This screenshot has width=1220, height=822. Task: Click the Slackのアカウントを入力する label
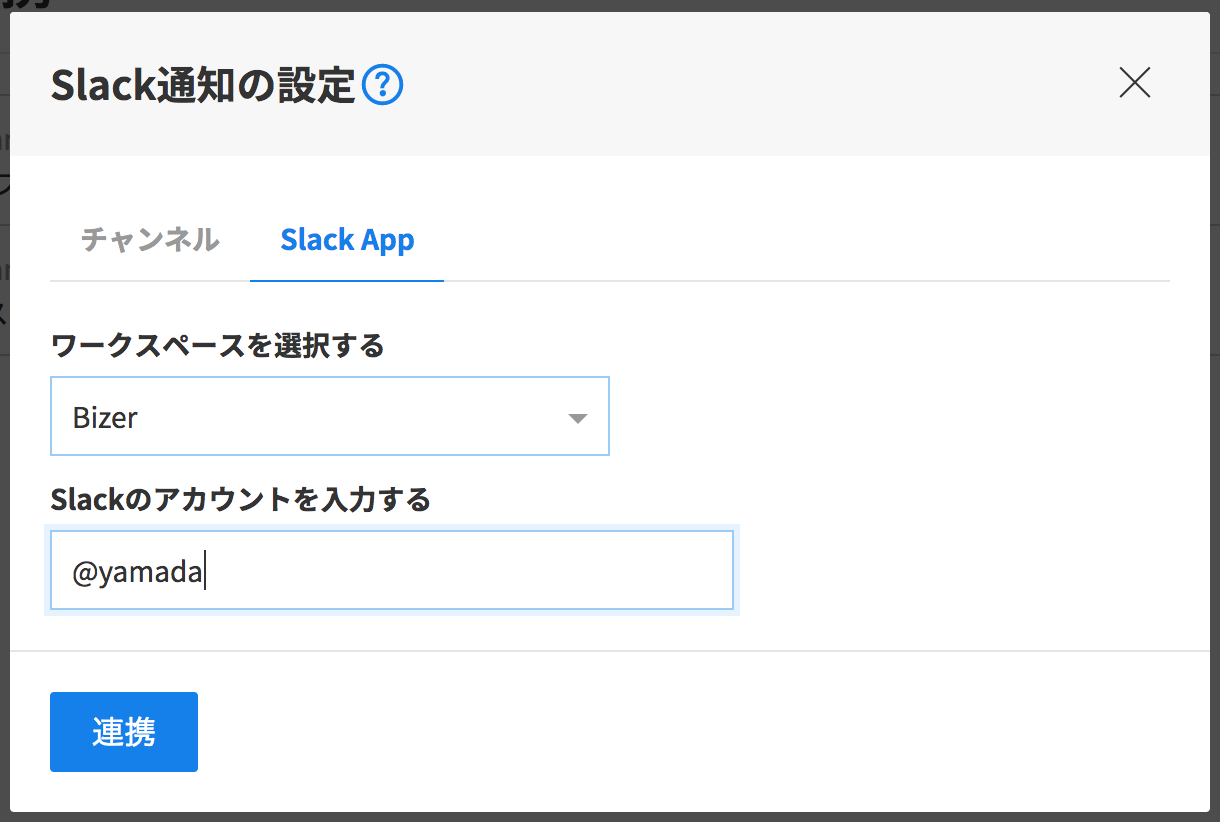tap(240, 498)
